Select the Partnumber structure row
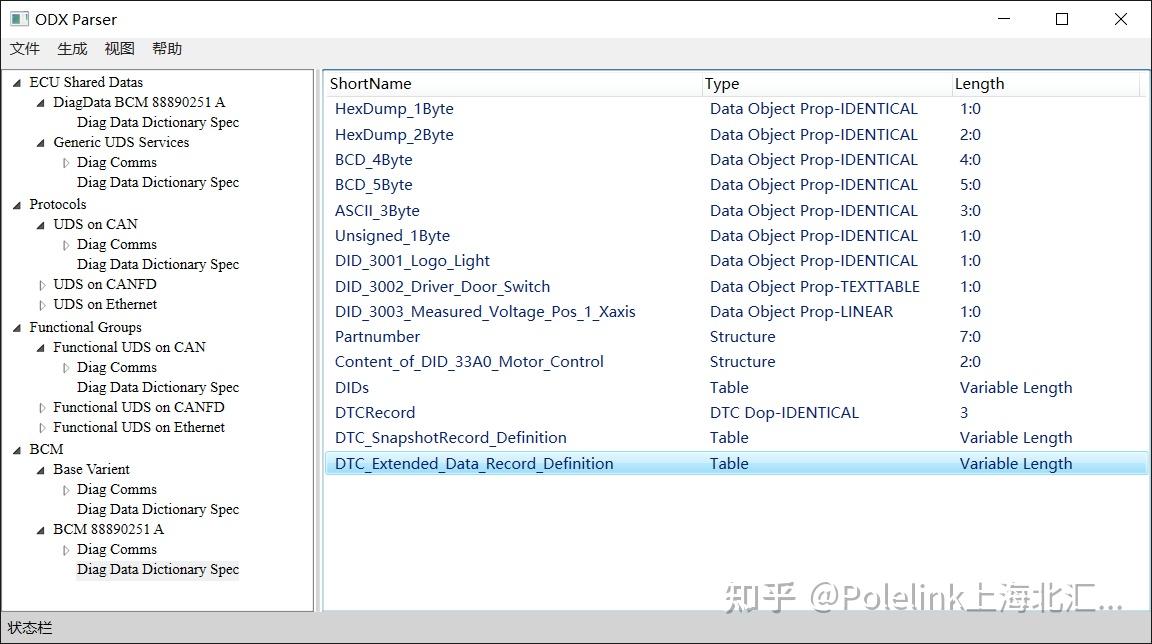Viewport: 1152px width, 644px height. coord(377,336)
